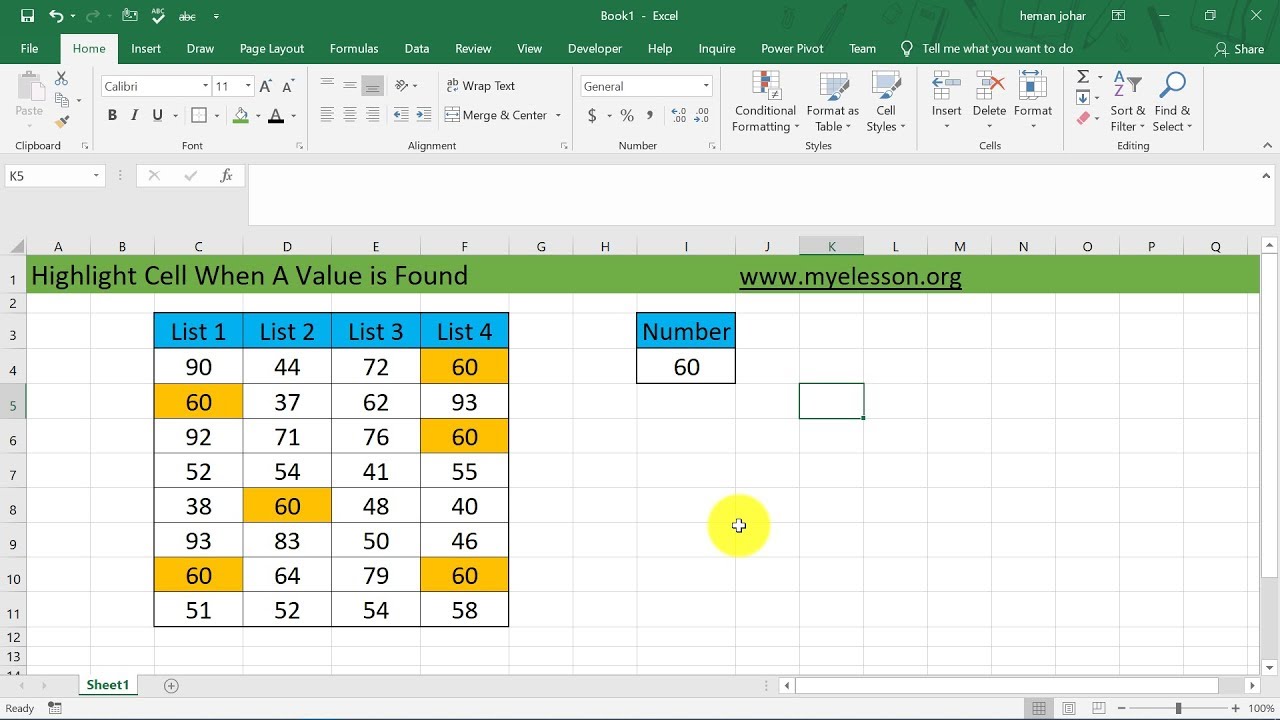Select cell containing 60 under Number
This screenshot has height=720, width=1280.
point(686,367)
